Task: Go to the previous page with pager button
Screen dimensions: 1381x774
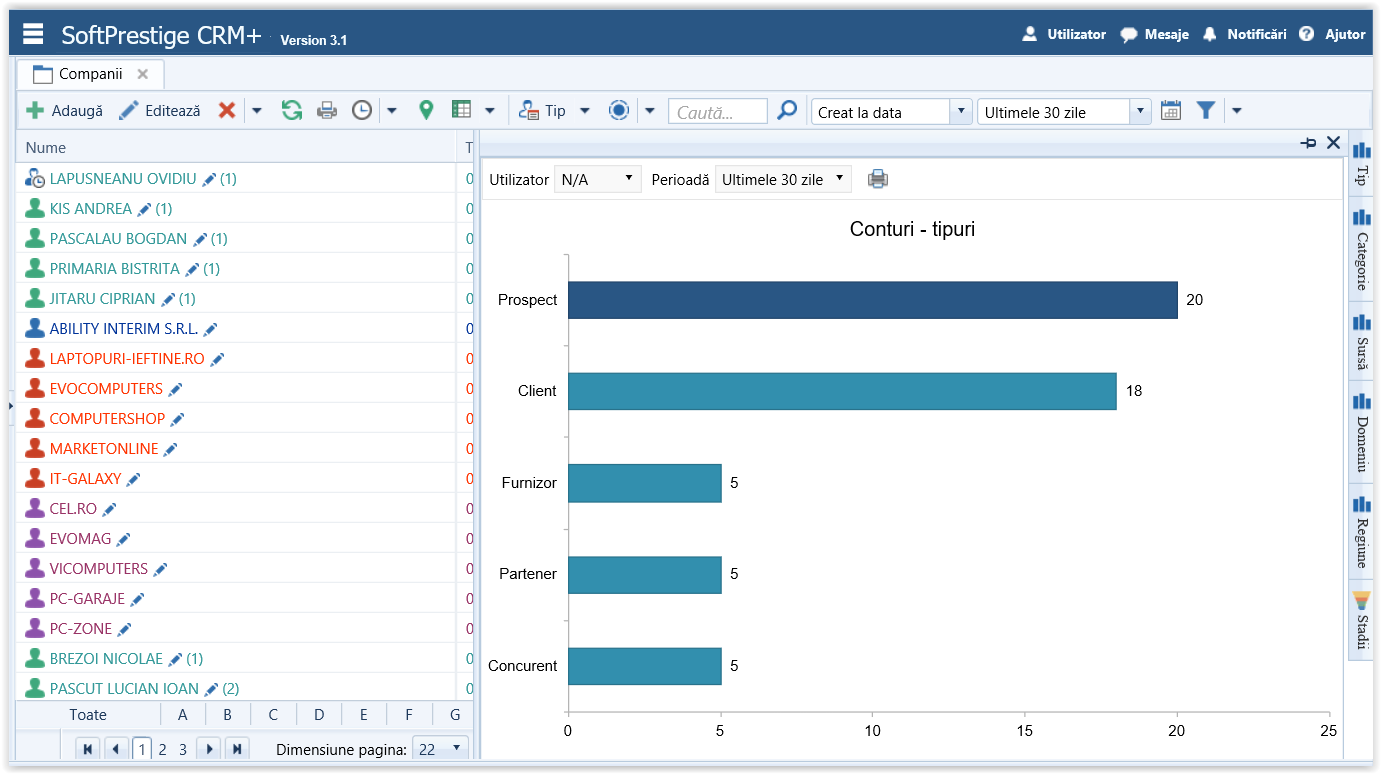Action: click(116, 749)
